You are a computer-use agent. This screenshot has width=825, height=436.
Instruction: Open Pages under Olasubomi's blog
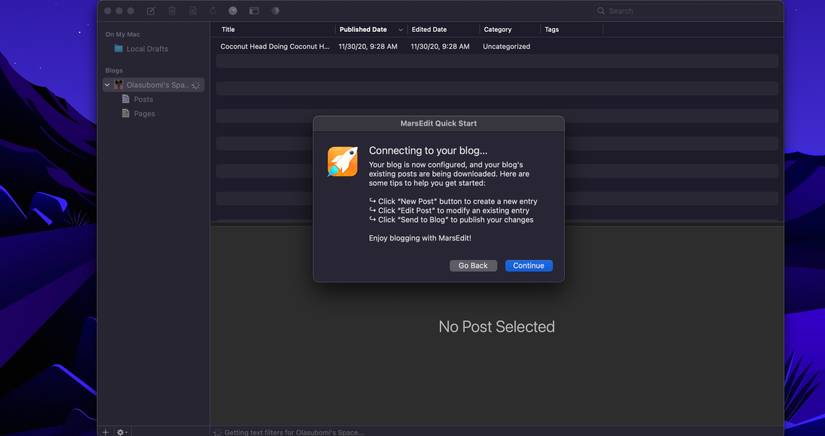[x=138, y=113]
